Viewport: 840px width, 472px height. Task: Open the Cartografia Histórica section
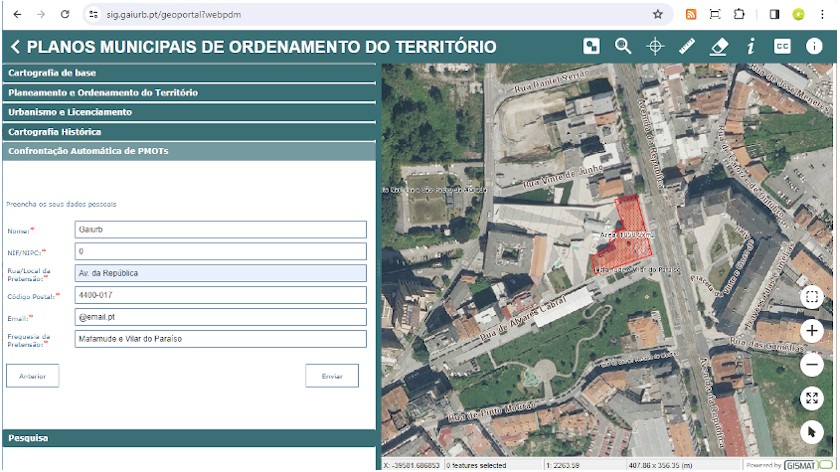(188, 132)
